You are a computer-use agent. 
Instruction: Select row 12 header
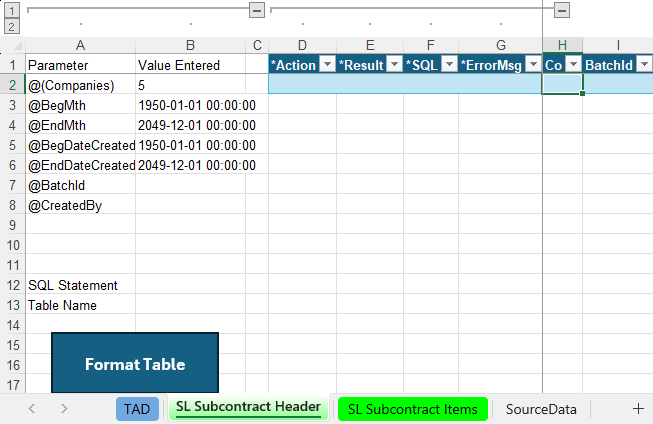tap(12, 285)
